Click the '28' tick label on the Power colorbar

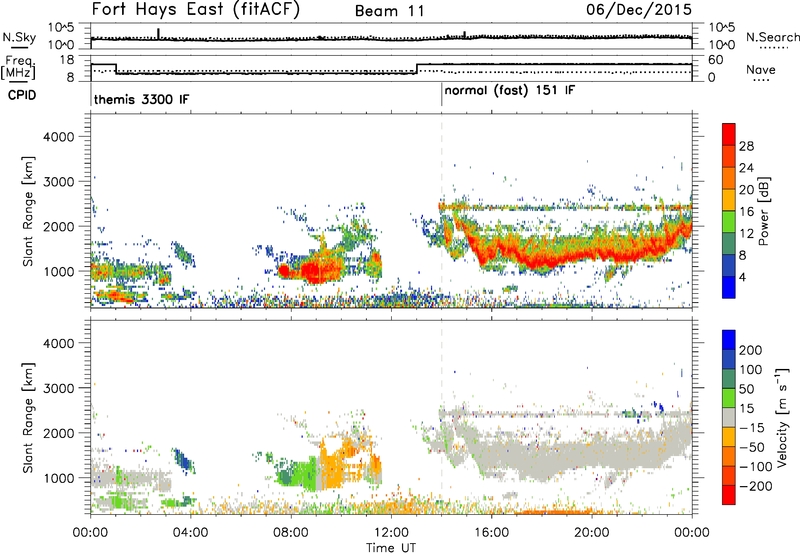pos(746,146)
